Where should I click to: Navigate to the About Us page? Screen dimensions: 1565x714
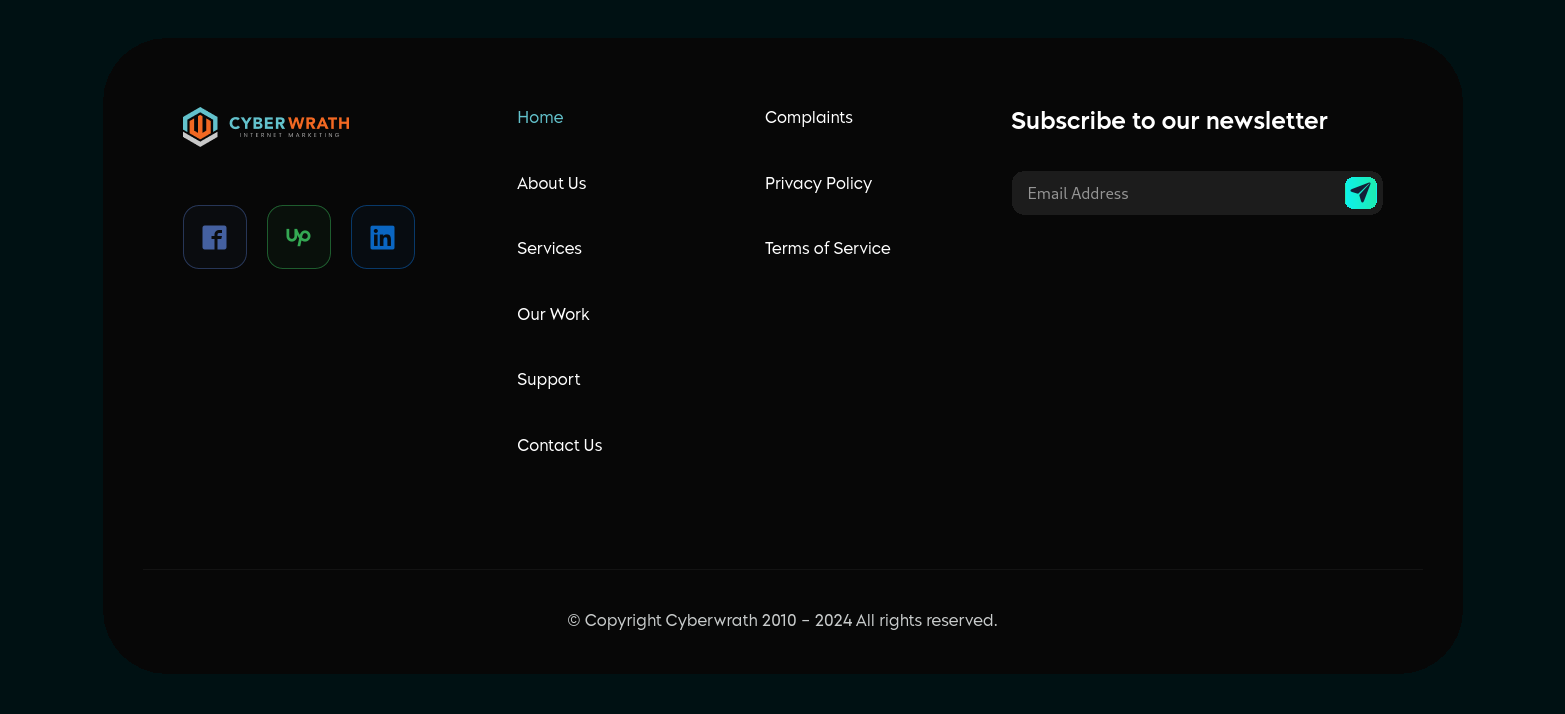tap(551, 183)
